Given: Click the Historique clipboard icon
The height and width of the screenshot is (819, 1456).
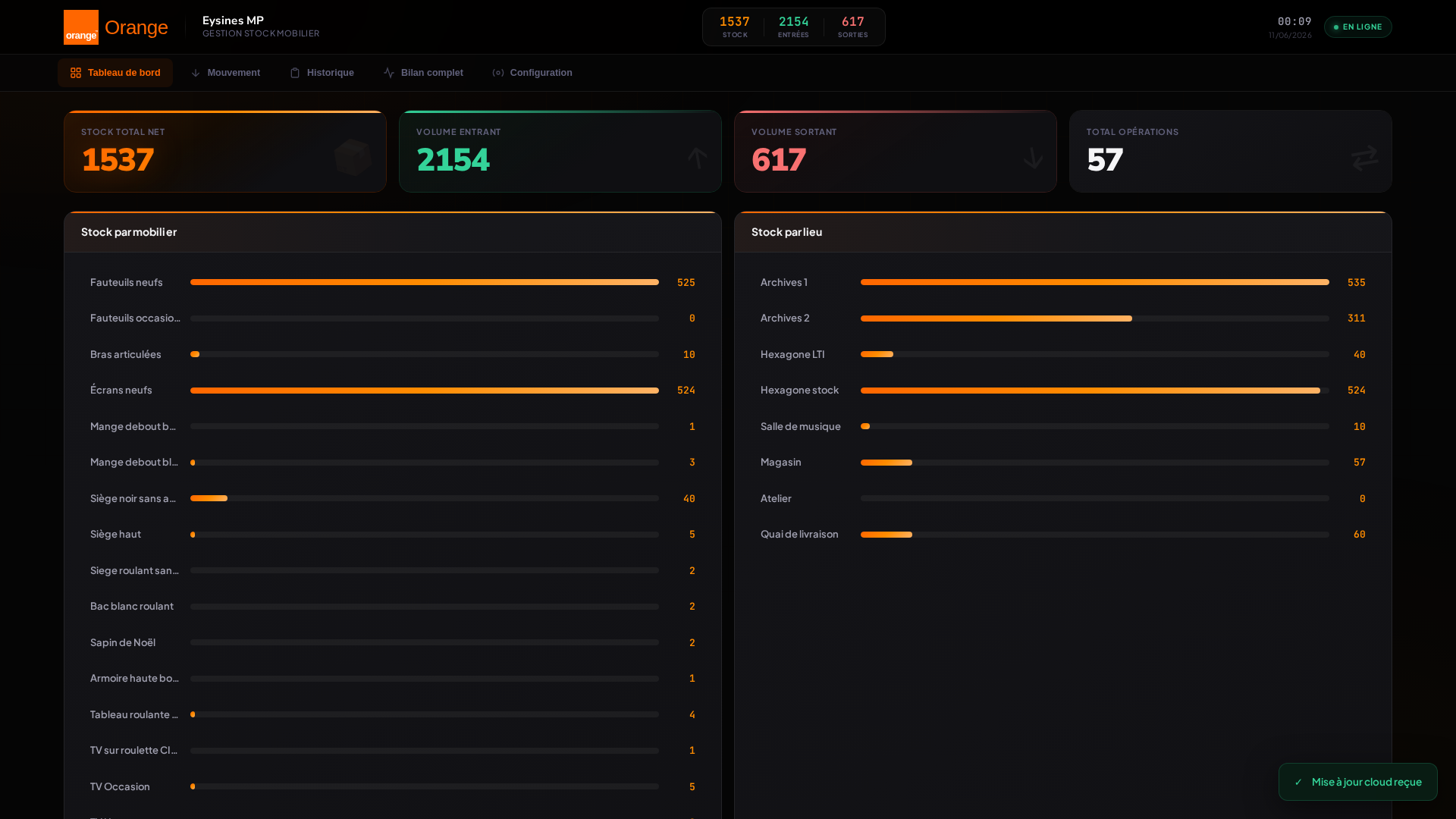Looking at the screenshot, I should pos(295,73).
